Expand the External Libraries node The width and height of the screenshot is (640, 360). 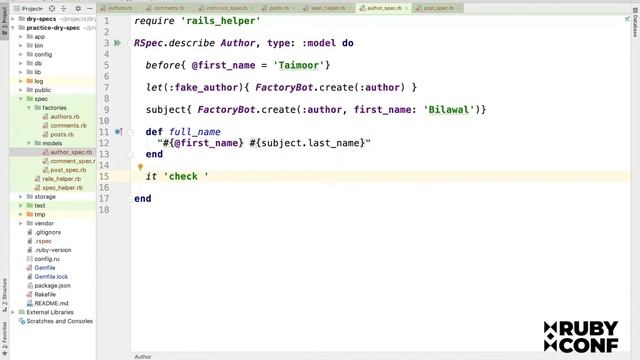pyautogui.click(x=13, y=312)
